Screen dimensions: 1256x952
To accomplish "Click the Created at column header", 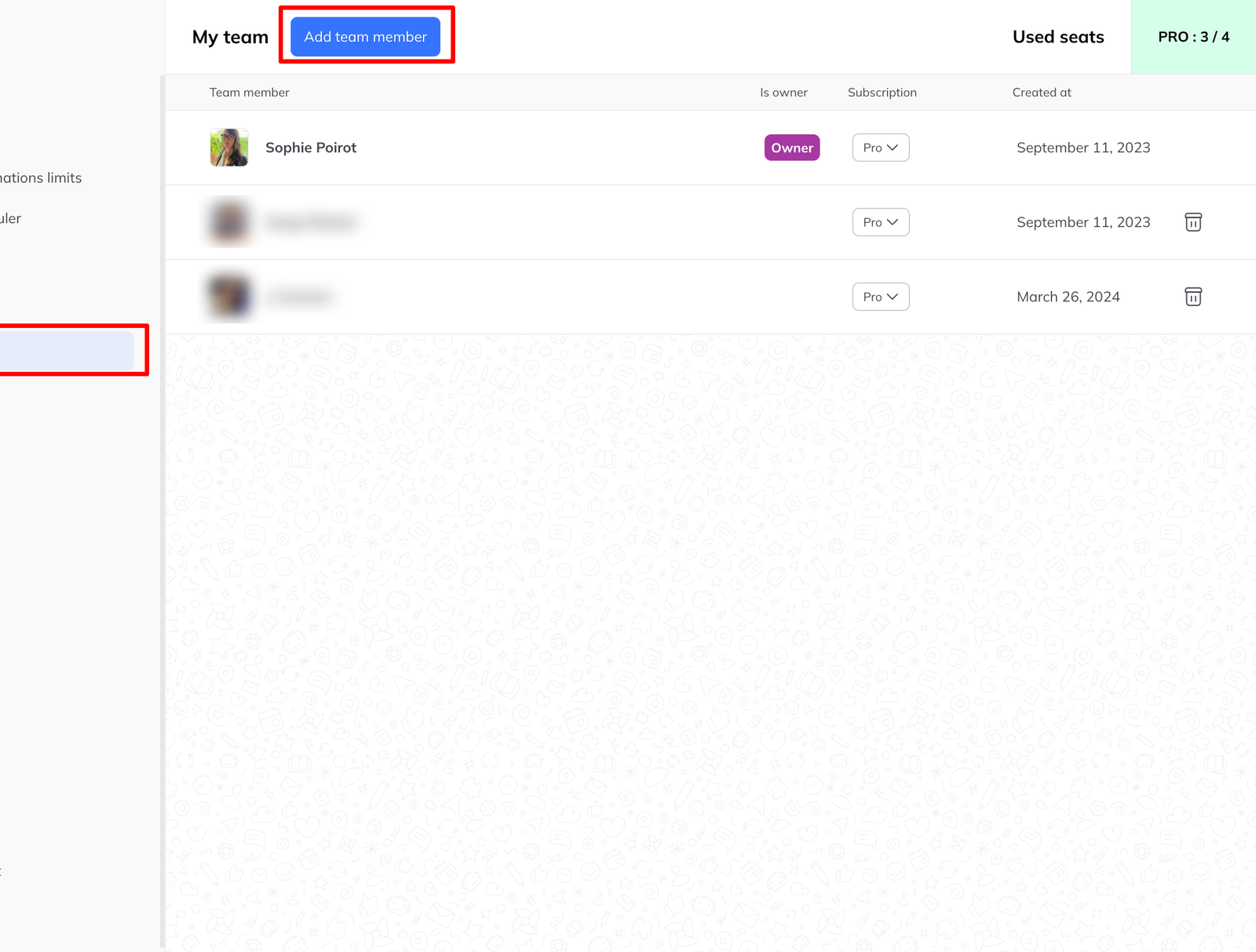I will point(1042,93).
